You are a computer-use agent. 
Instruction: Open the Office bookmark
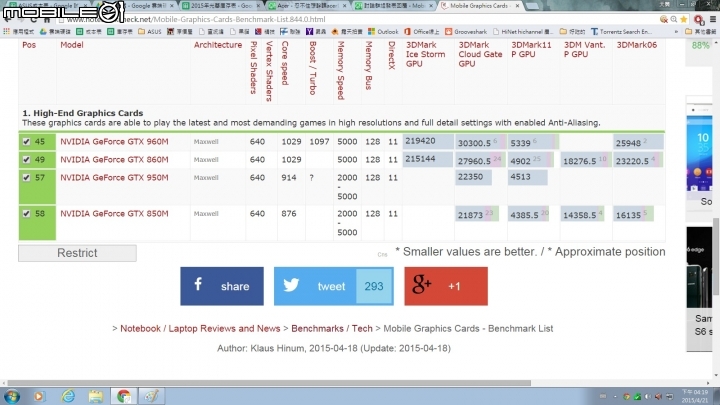click(422, 32)
